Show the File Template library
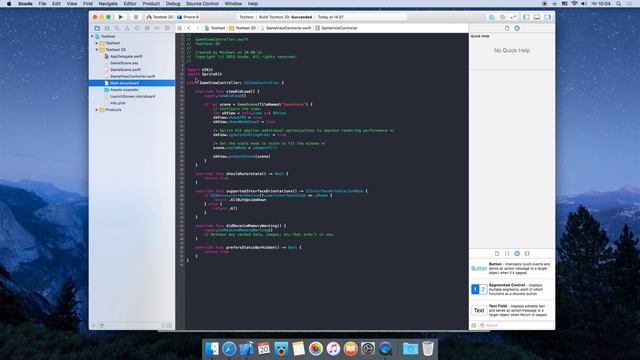The image size is (640, 360). [497, 253]
